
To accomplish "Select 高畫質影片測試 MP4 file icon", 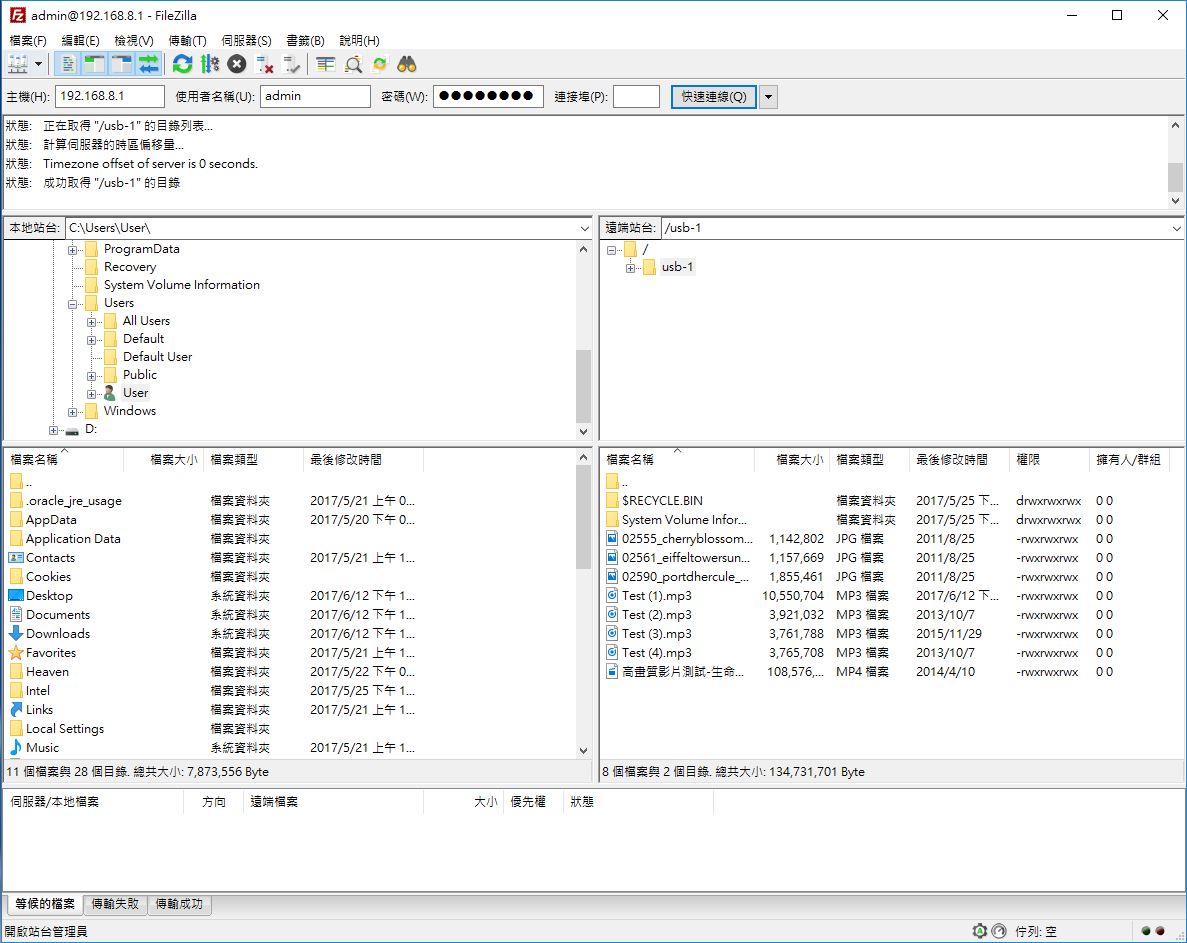I will [612, 671].
